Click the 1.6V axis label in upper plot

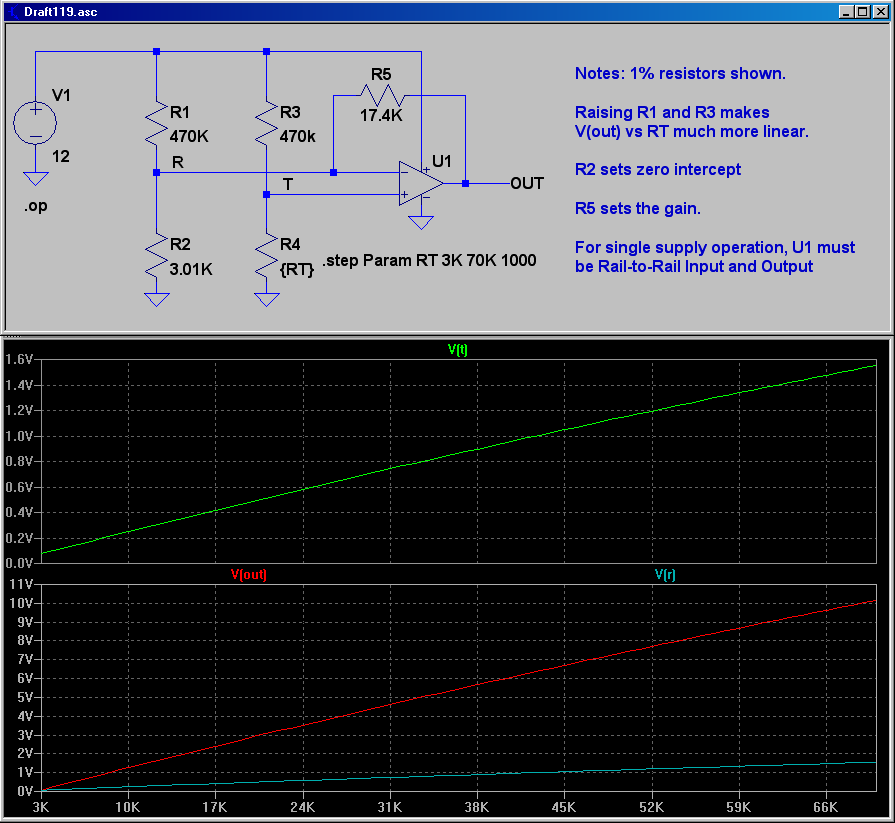pos(19,359)
